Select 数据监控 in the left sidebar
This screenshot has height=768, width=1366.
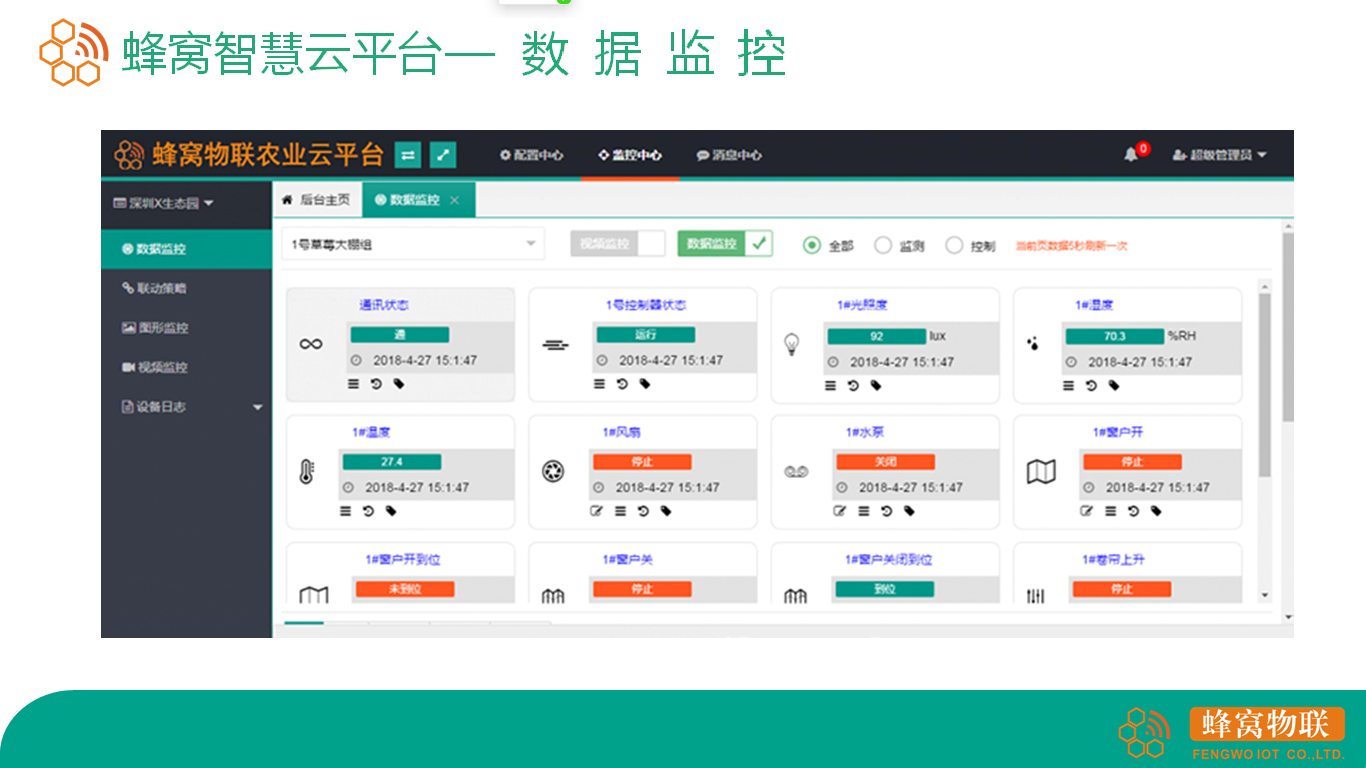click(x=186, y=249)
